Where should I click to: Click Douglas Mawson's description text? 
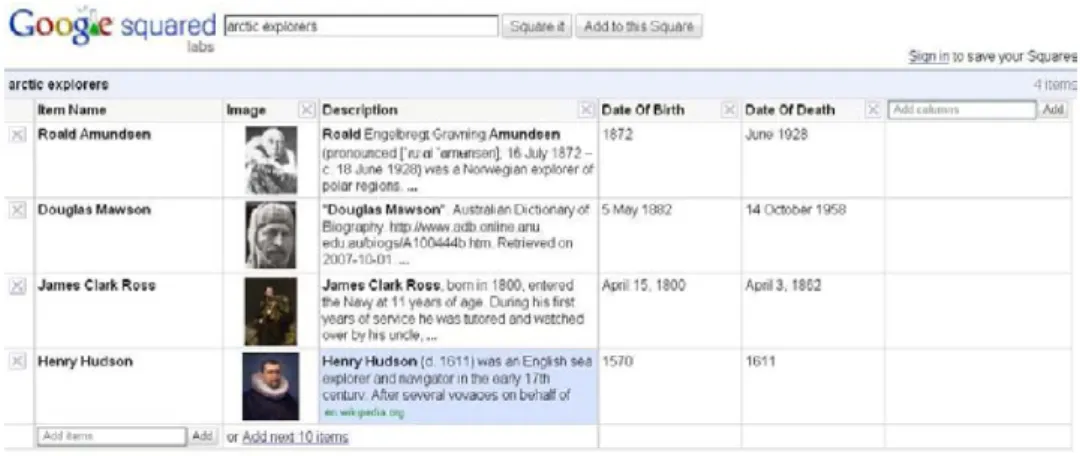456,235
